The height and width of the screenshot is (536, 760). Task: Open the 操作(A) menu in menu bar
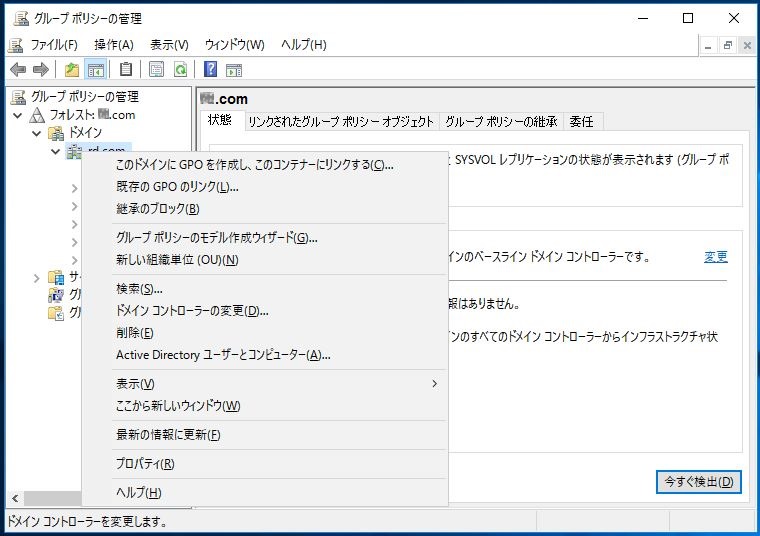pyautogui.click(x=113, y=45)
